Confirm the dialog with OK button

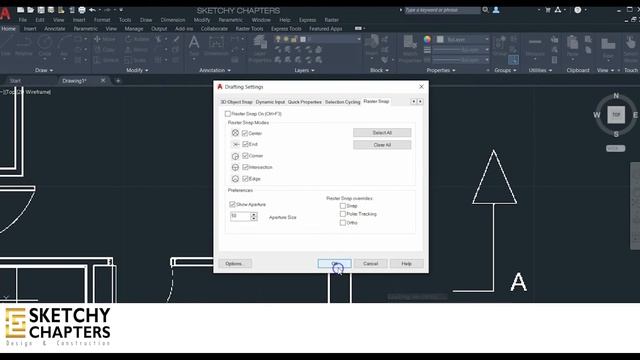coord(334,264)
